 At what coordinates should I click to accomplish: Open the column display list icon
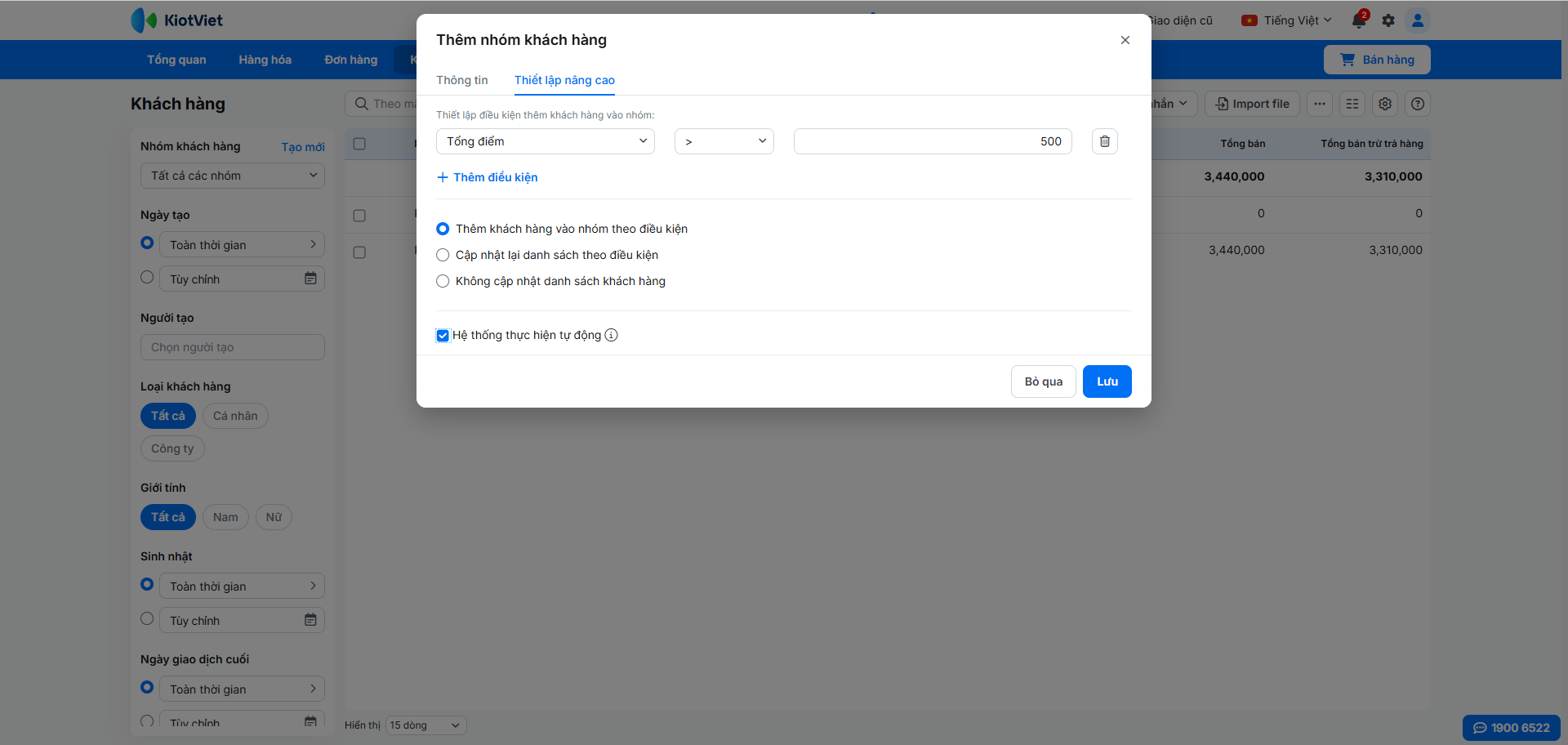[1352, 104]
